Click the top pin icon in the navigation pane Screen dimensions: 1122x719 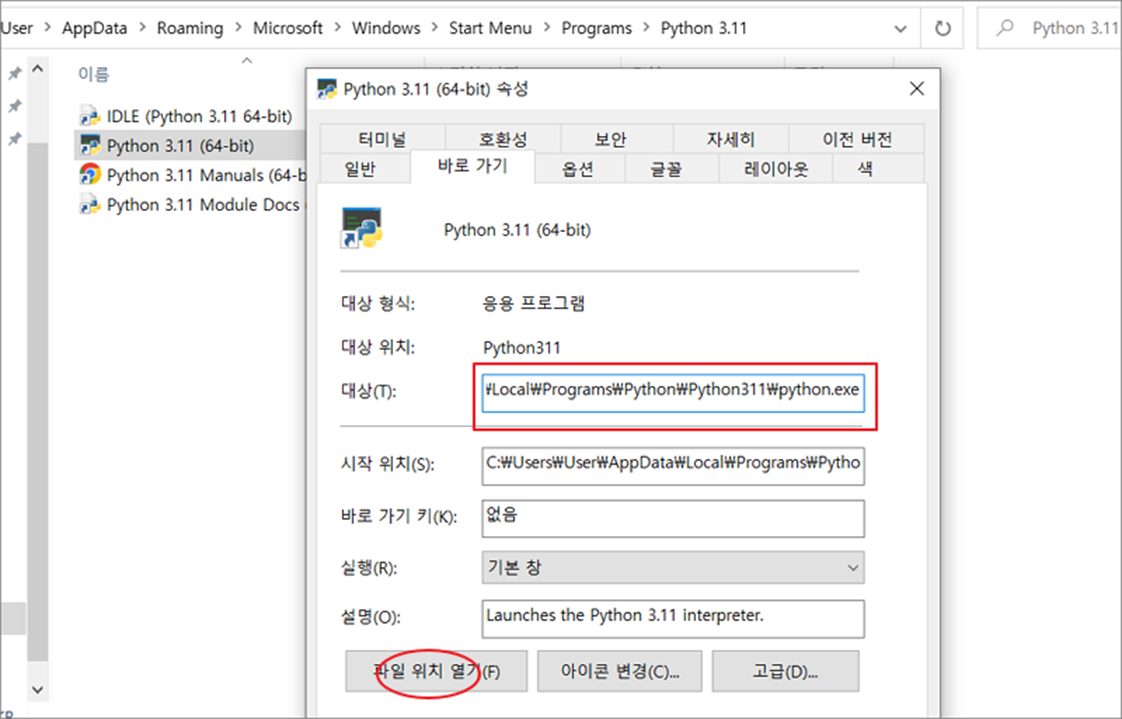[x=14, y=73]
